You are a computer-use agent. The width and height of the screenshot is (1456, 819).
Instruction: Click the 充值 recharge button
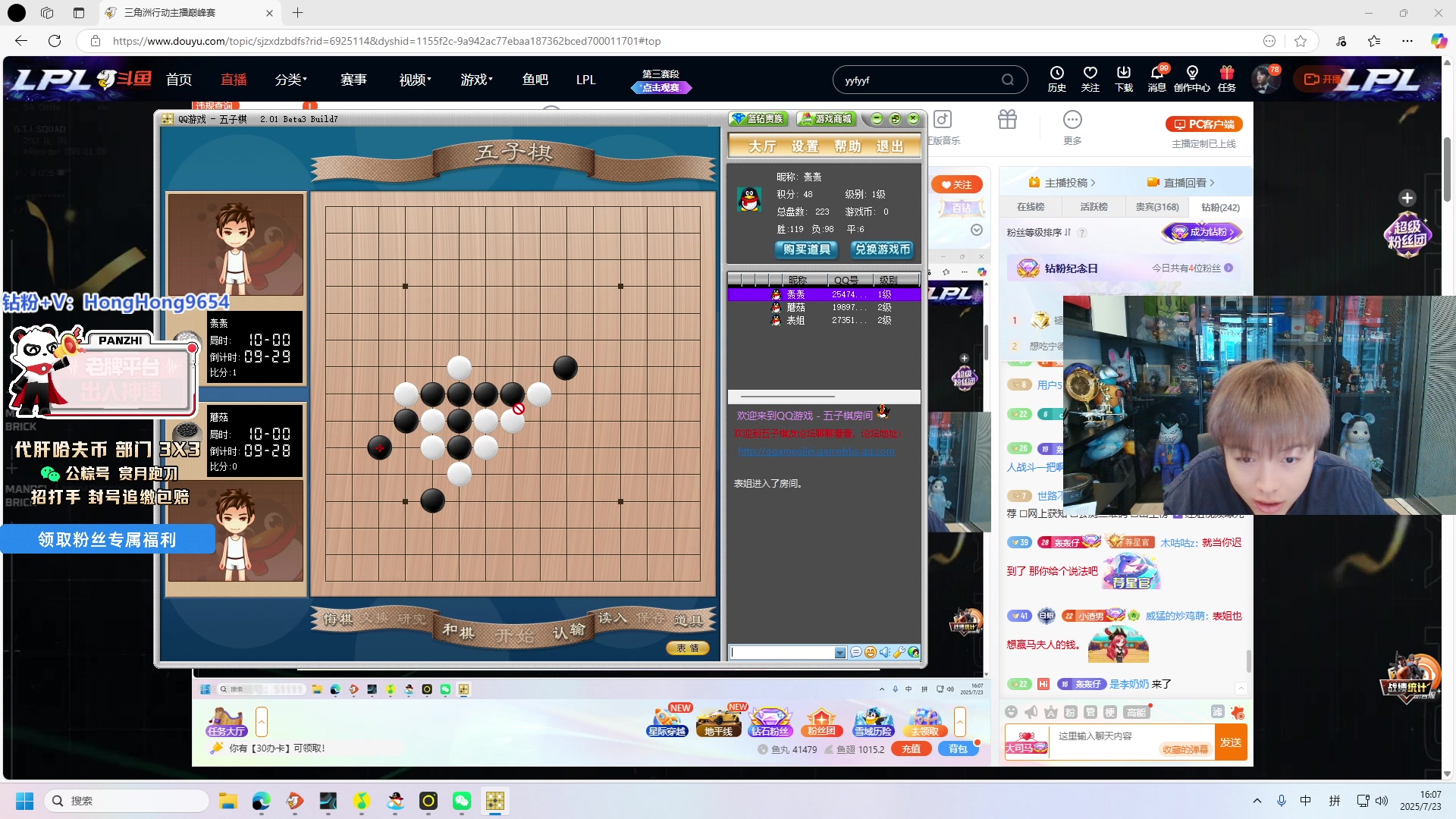pyautogui.click(x=911, y=748)
